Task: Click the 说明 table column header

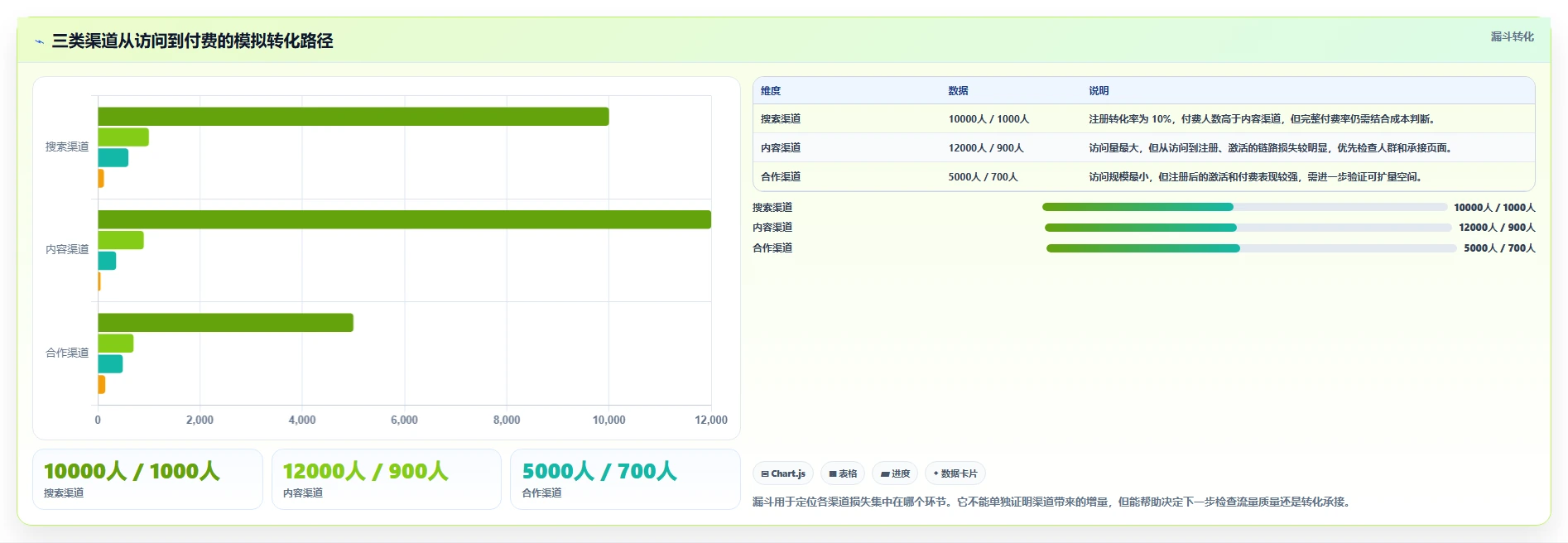Action: pos(1099,91)
